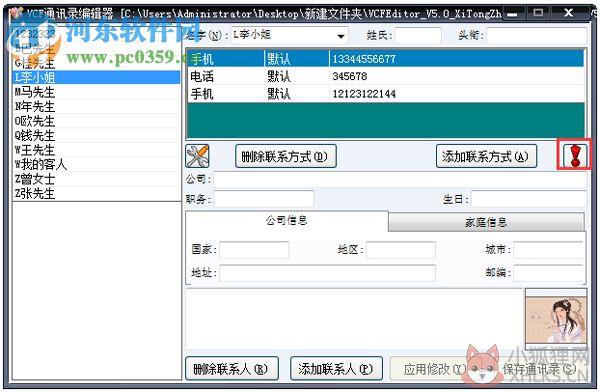
Task: Select the phone number 13344556677 row
Action: point(386,59)
